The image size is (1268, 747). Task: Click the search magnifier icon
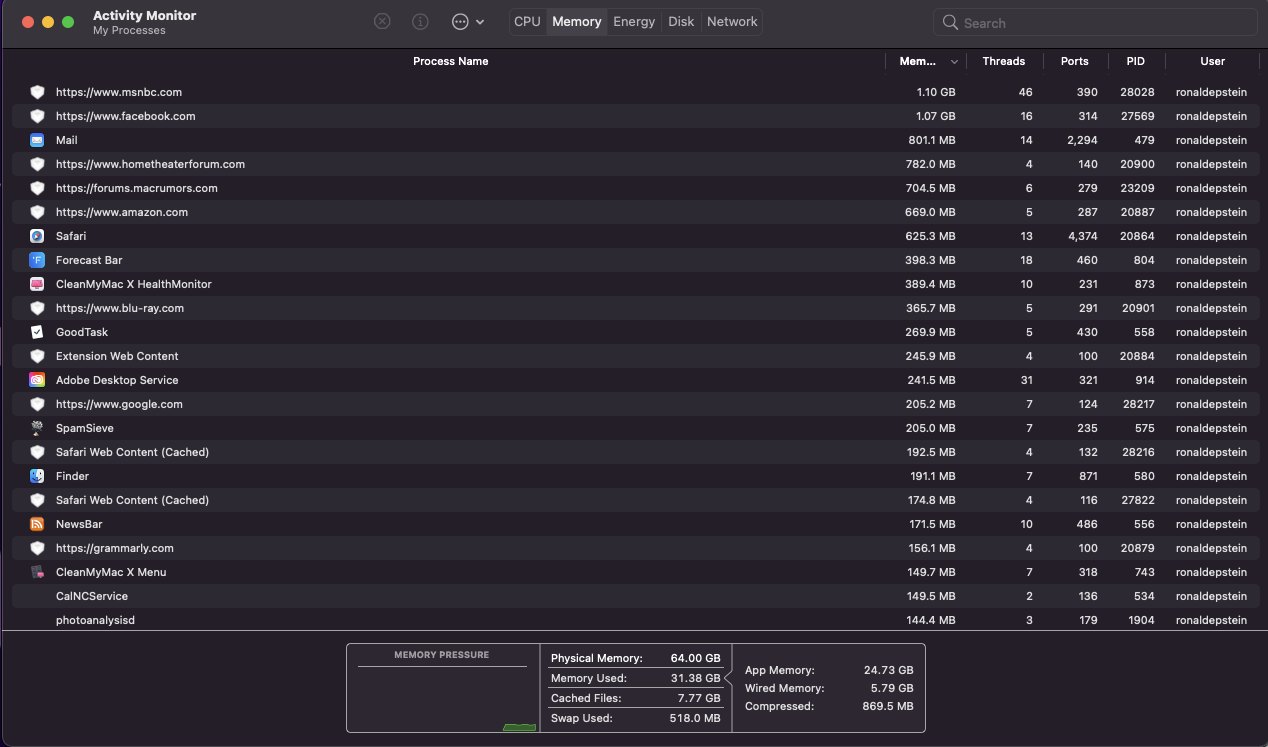[950, 23]
